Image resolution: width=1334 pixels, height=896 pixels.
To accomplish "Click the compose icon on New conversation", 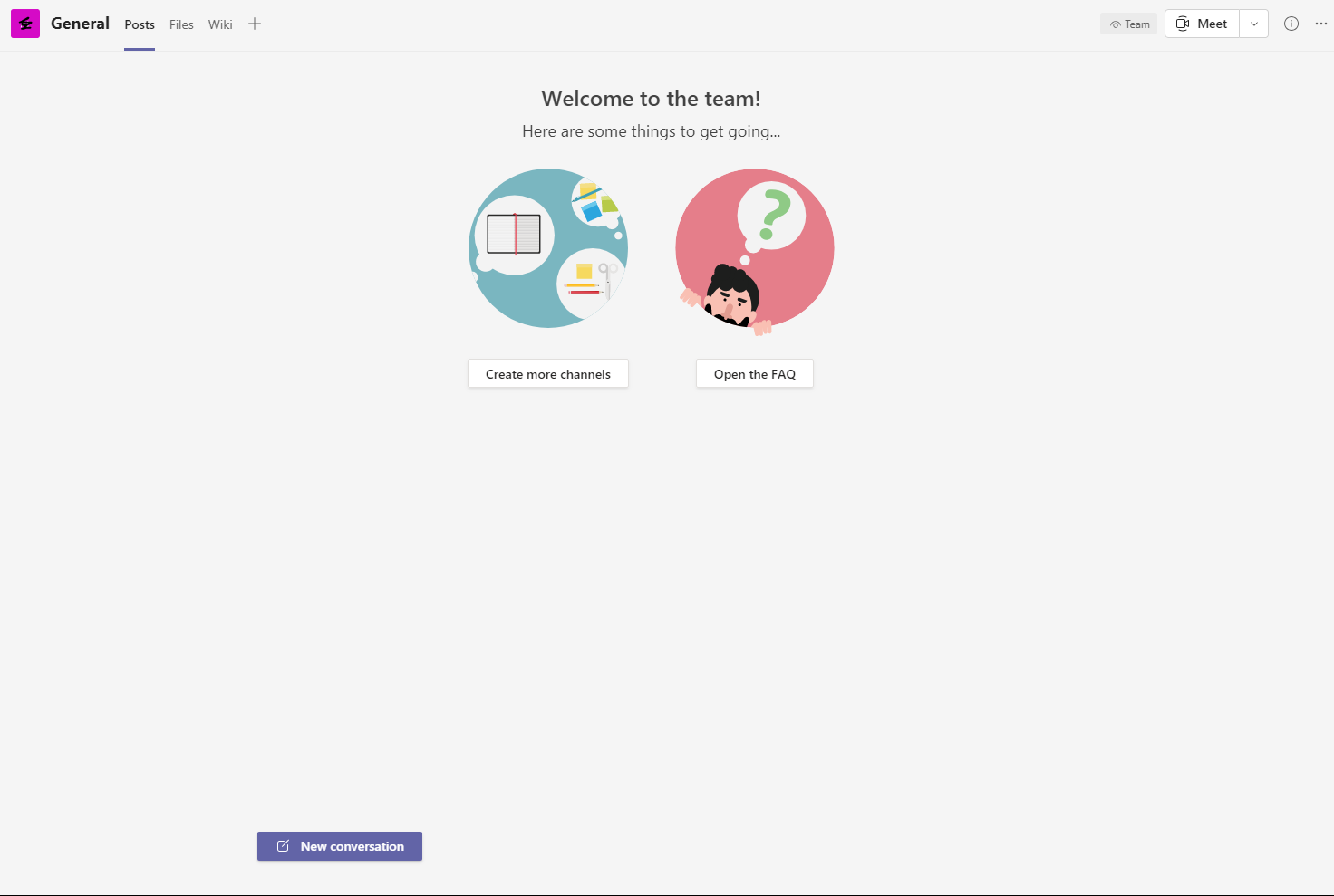I will tap(282, 845).
